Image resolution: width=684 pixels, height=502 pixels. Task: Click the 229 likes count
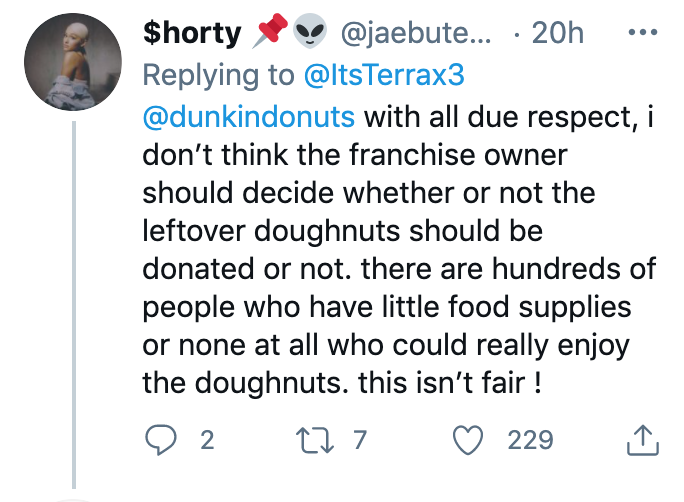pos(530,439)
